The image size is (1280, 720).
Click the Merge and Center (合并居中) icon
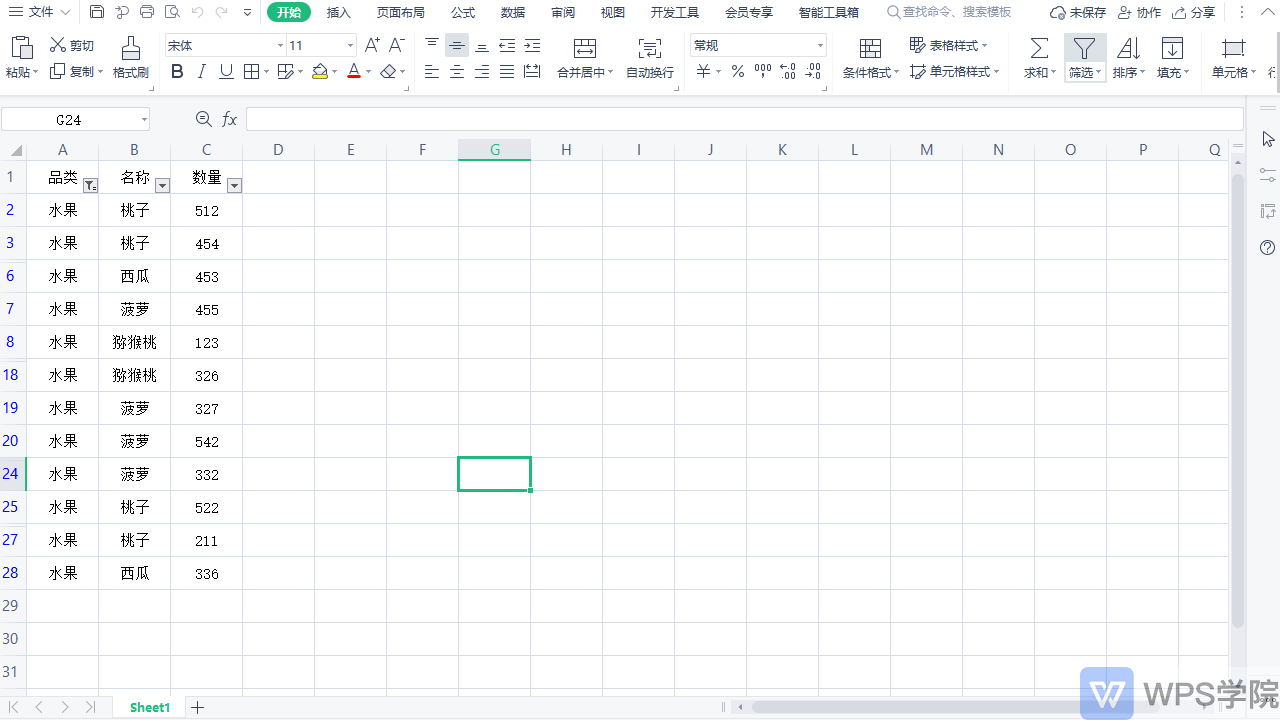(585, 48)
